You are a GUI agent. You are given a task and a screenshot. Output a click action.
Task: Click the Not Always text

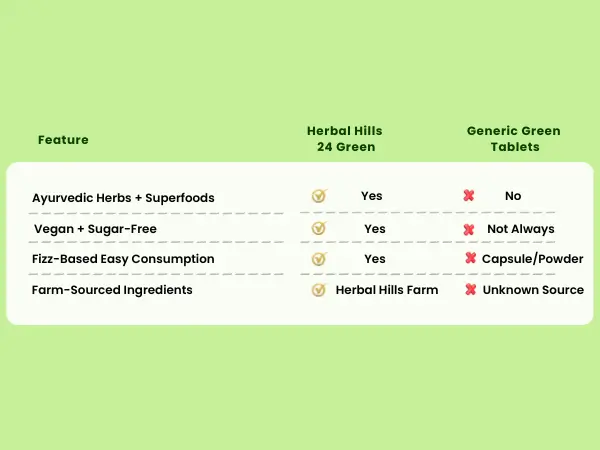pos(521,229)
